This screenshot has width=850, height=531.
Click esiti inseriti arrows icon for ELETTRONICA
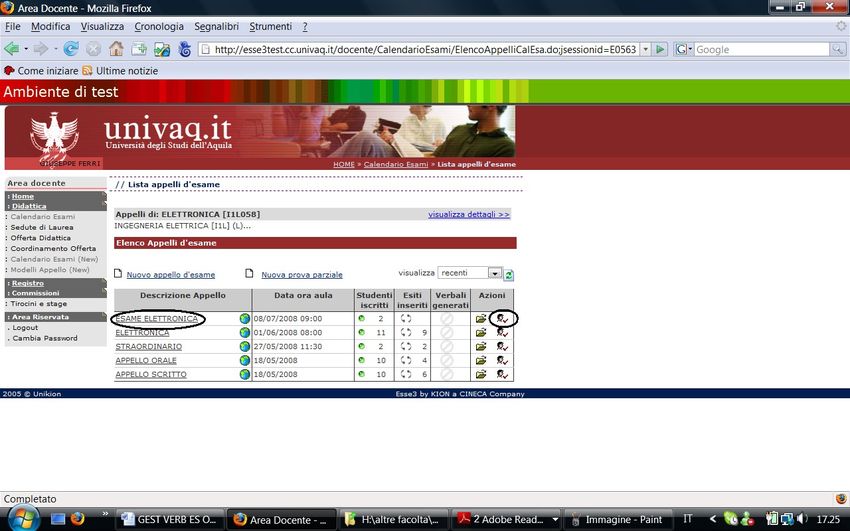click(406, 333)
